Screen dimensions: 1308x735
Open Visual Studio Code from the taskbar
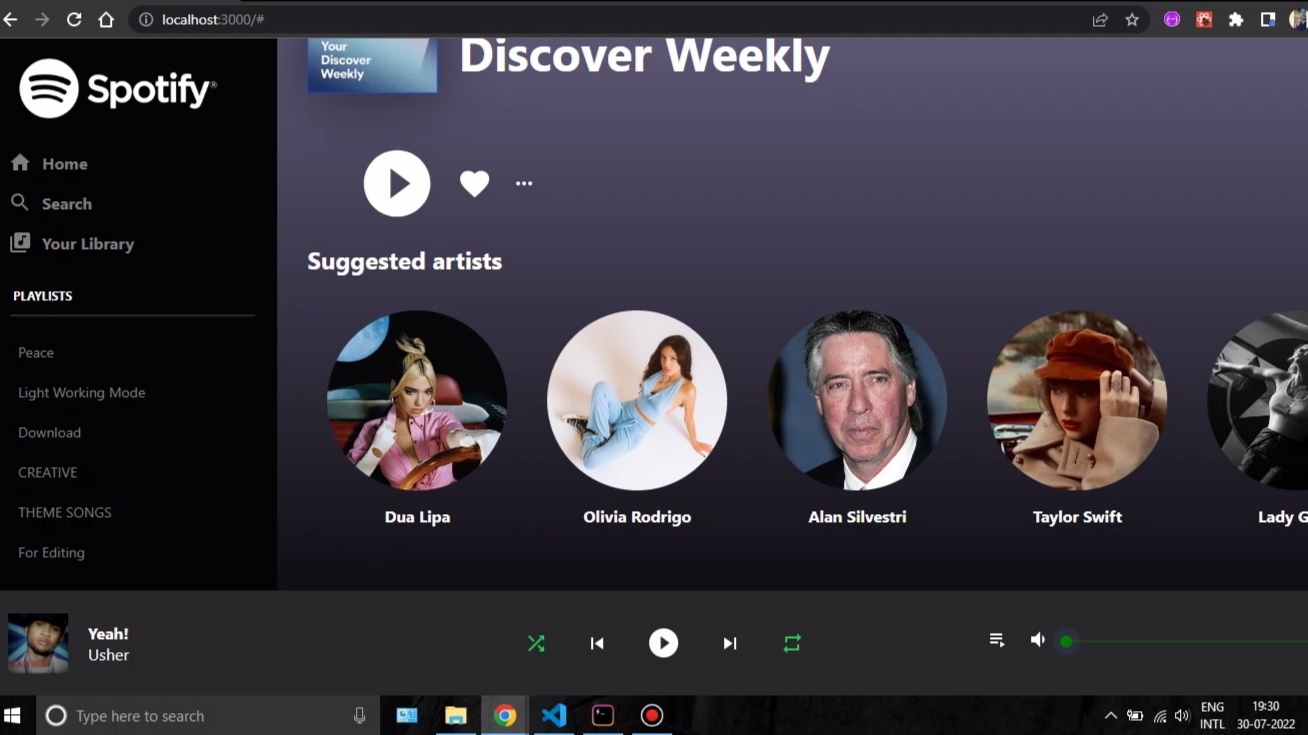click(554, 716)
